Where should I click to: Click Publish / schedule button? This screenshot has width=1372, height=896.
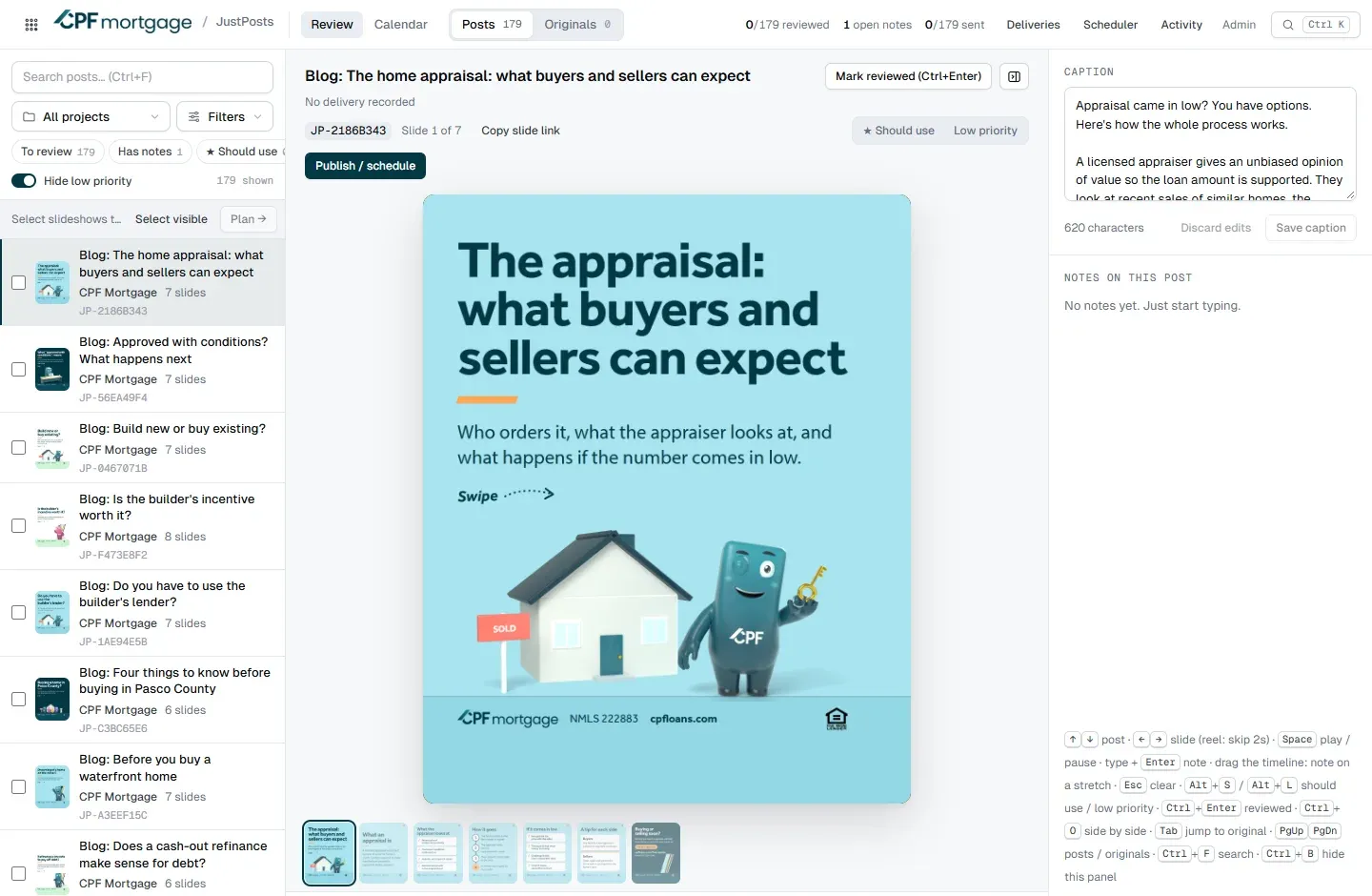click(x=366, y=166)
